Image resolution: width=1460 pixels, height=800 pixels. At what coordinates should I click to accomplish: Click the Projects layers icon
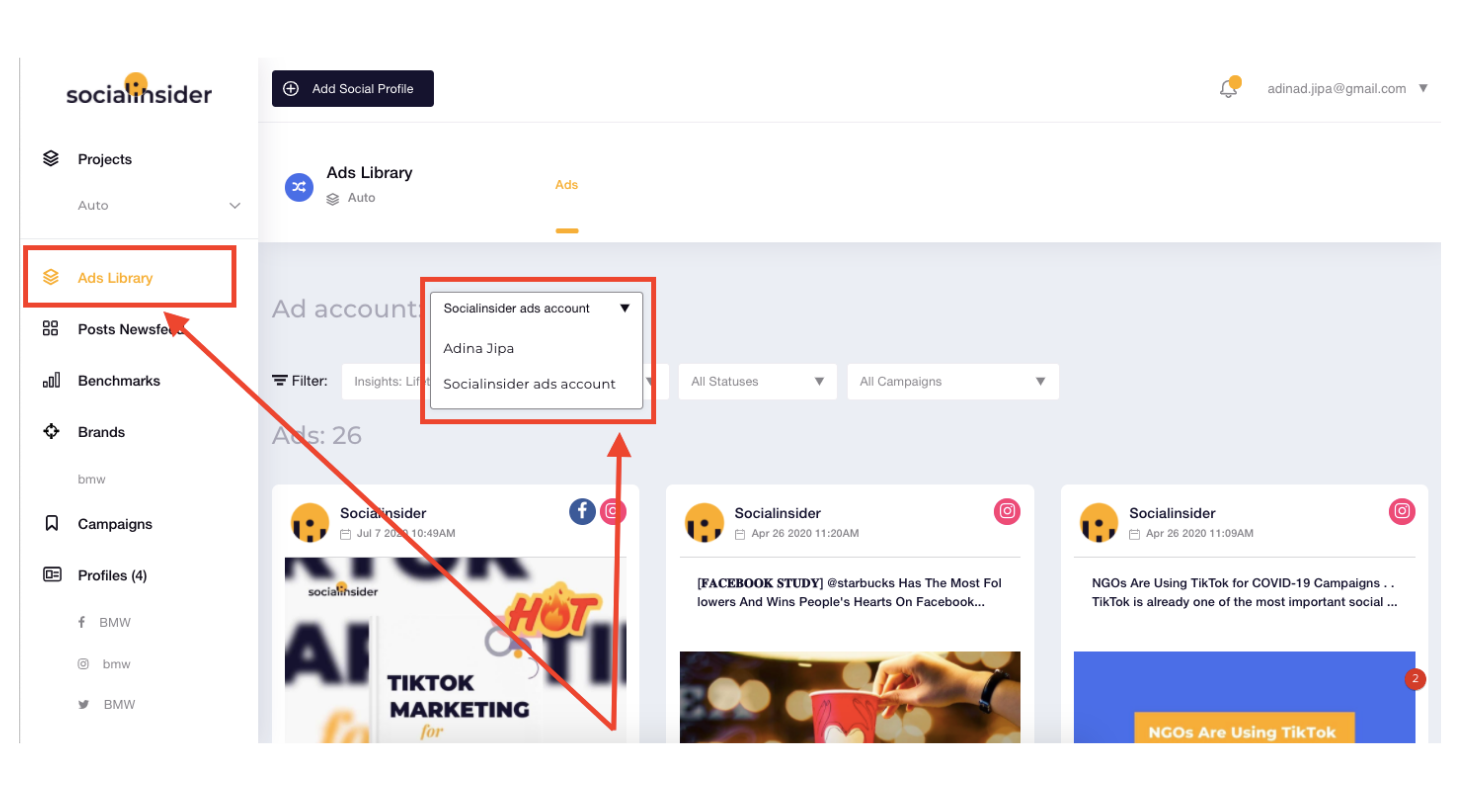tap(51, 159)
